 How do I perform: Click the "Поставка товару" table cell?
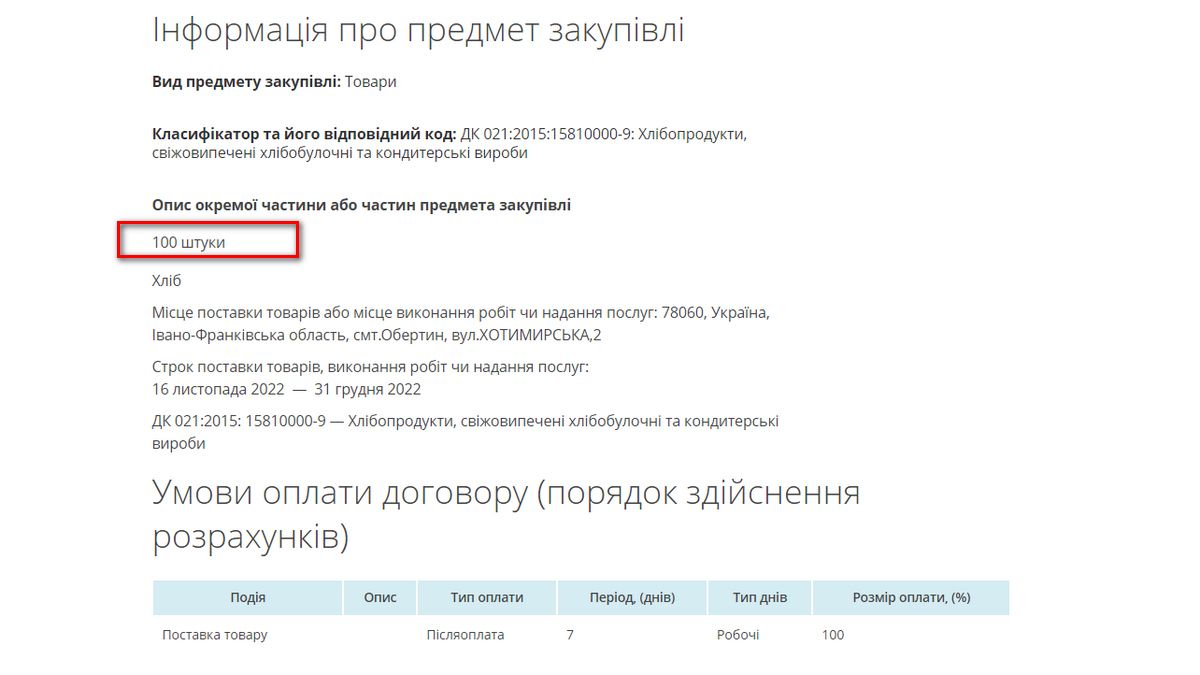[215, 635]
